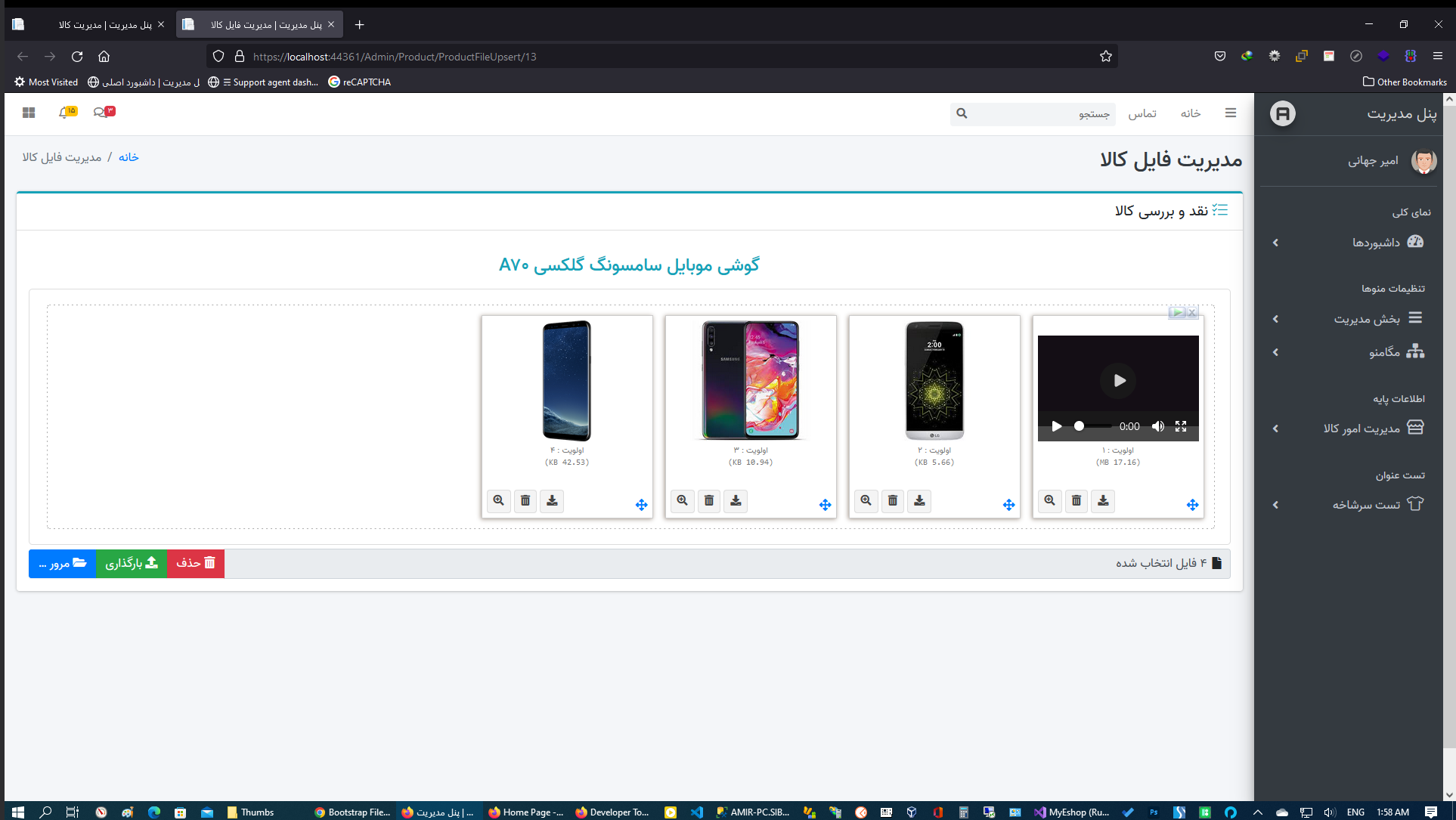The width and height of the screenshot is (1456, 820).
Task: Click the Samsung Galaxy A70 thumbnail
Action: pyautogui.click(x=750, y=380)
